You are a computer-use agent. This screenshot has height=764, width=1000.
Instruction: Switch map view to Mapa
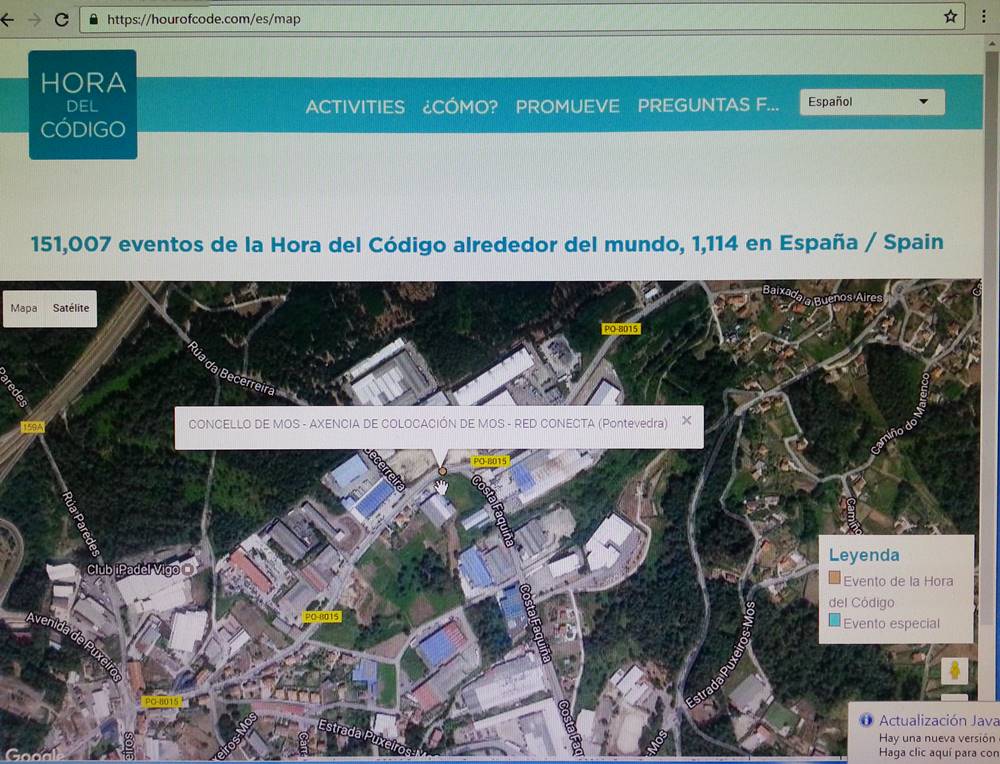pos(24,308)
